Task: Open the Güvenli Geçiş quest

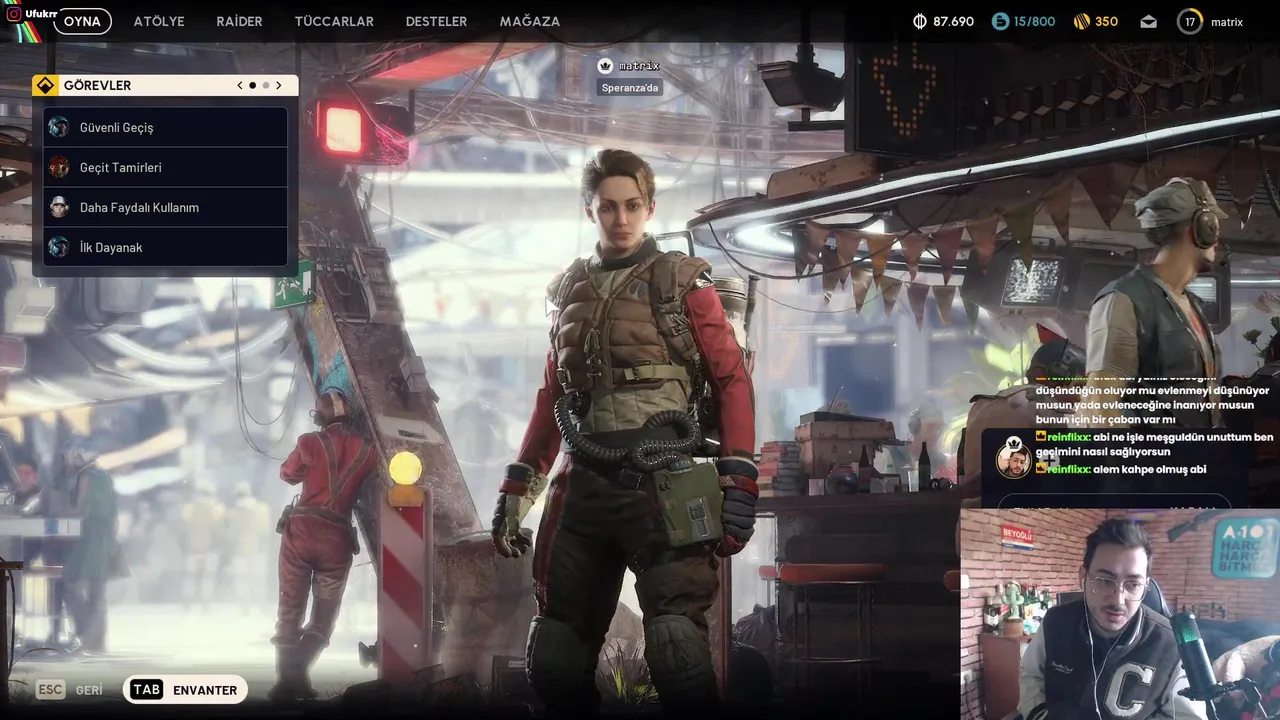Action: (165, 127)
